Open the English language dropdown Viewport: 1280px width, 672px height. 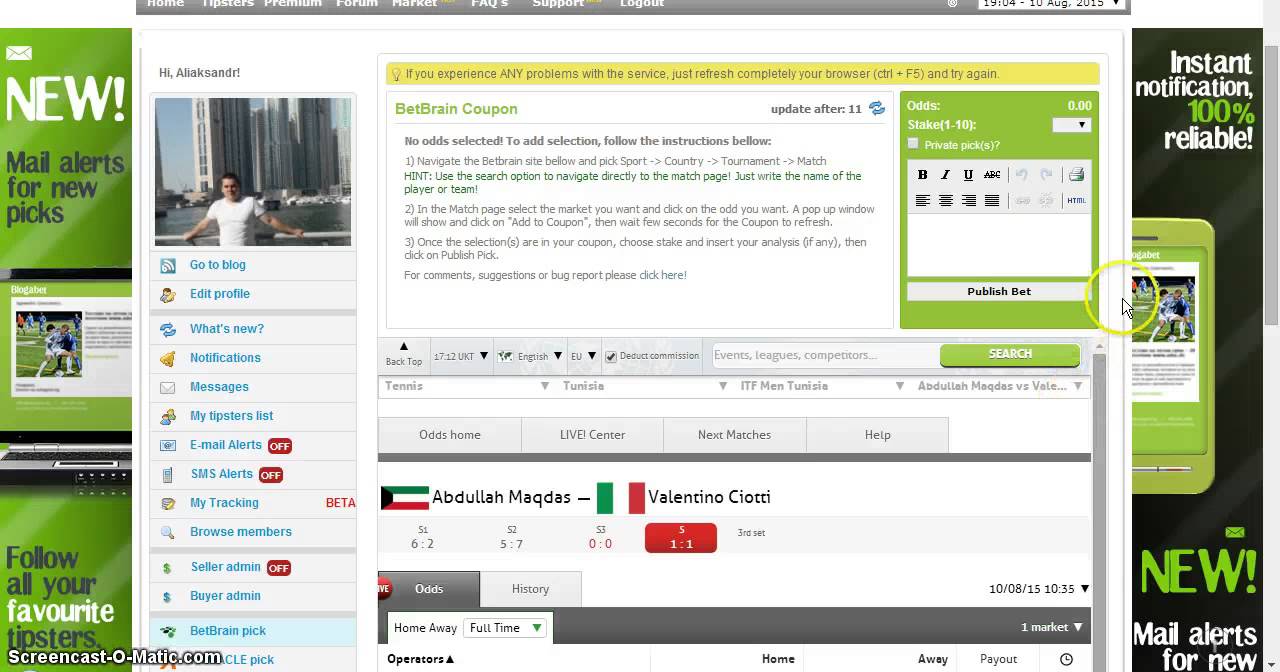pyautogui.click(x=529, y=356)
